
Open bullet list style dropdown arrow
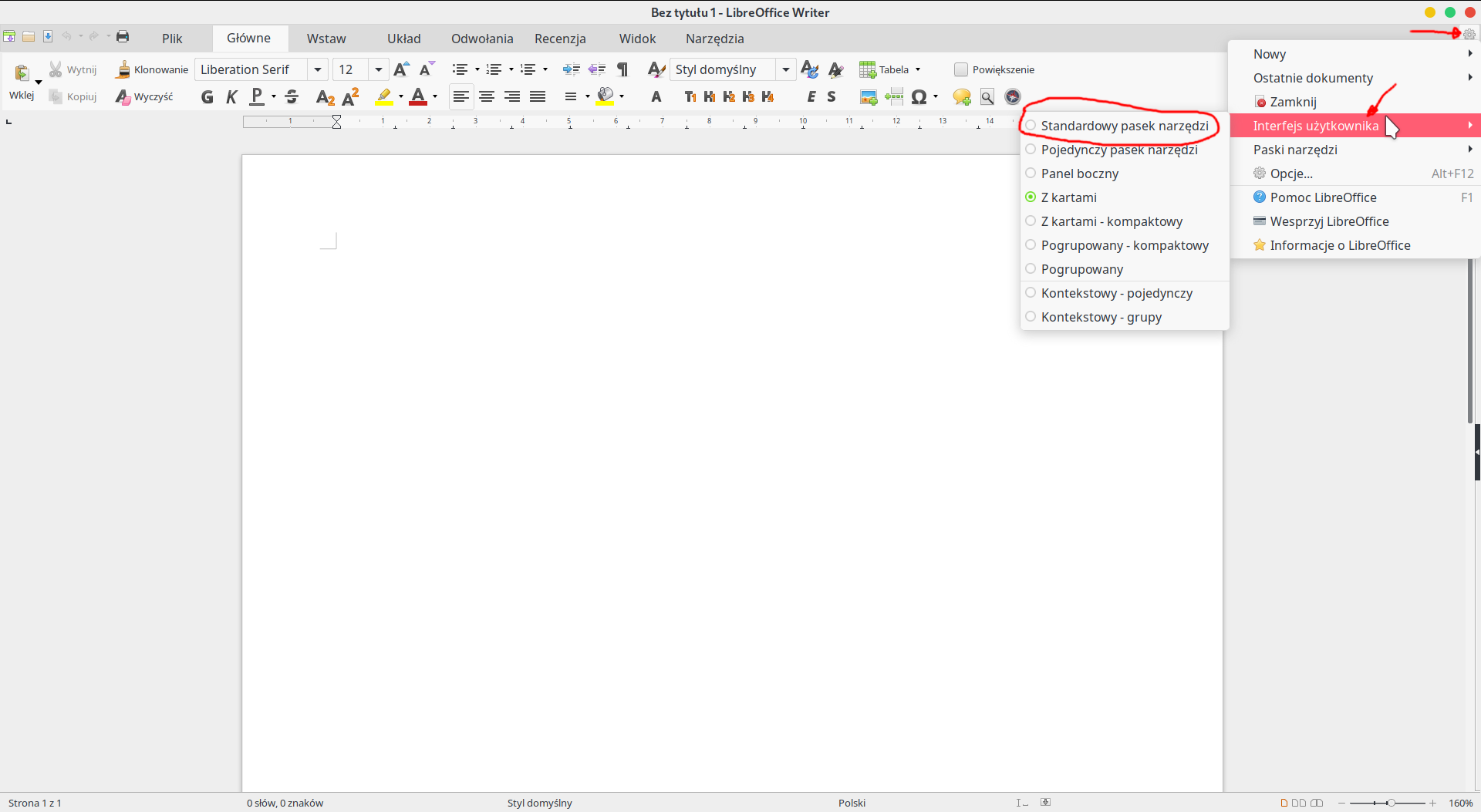click(477, 69)
